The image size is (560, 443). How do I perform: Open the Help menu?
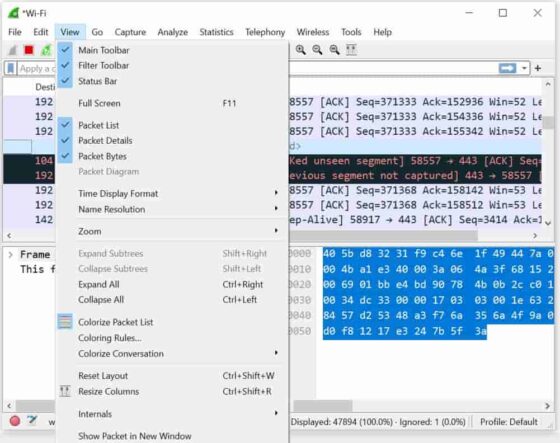point(382,32)
